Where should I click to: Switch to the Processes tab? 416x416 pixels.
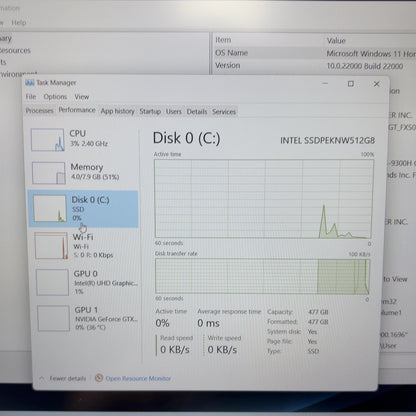pyautogui.click(x=39, y=111)
